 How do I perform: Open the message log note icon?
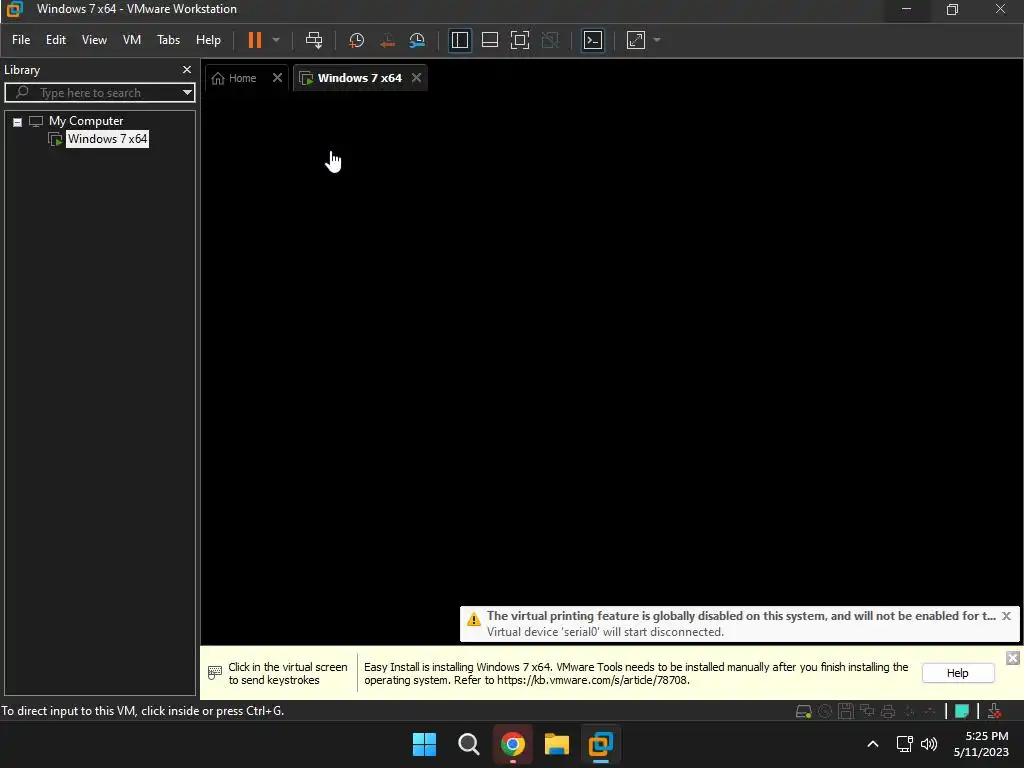tap(962, 711)
